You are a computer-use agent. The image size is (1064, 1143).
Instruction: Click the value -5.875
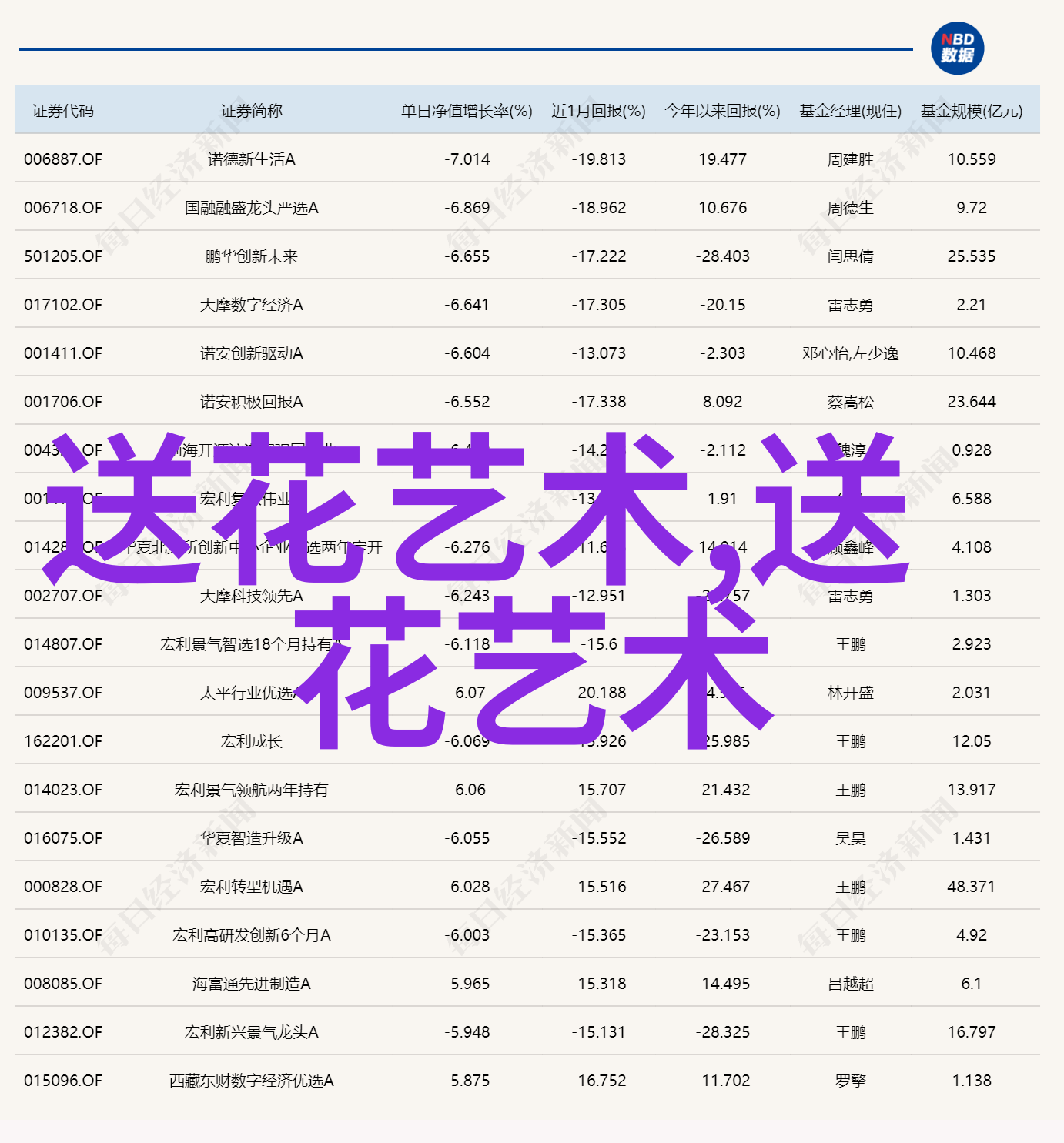pos(467,1081)
